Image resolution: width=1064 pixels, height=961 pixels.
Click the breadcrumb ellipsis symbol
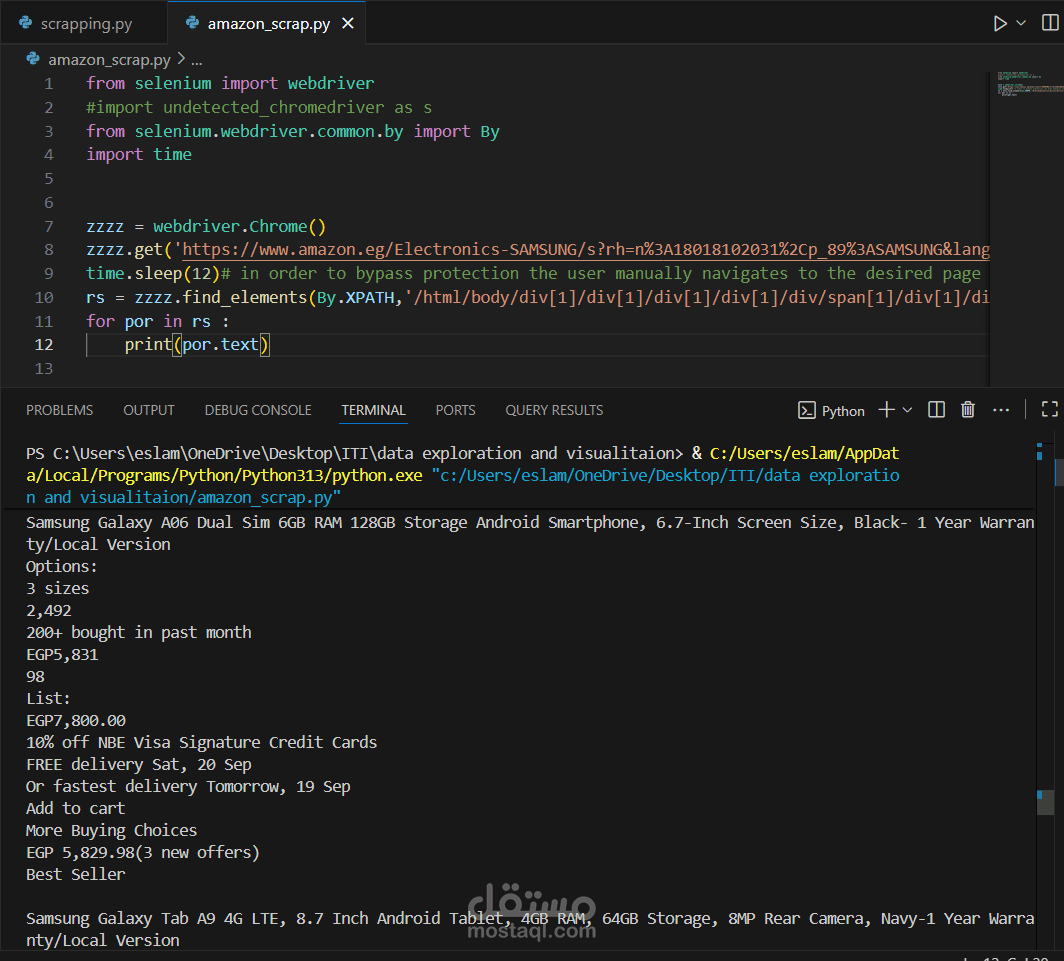click(197, 60)
